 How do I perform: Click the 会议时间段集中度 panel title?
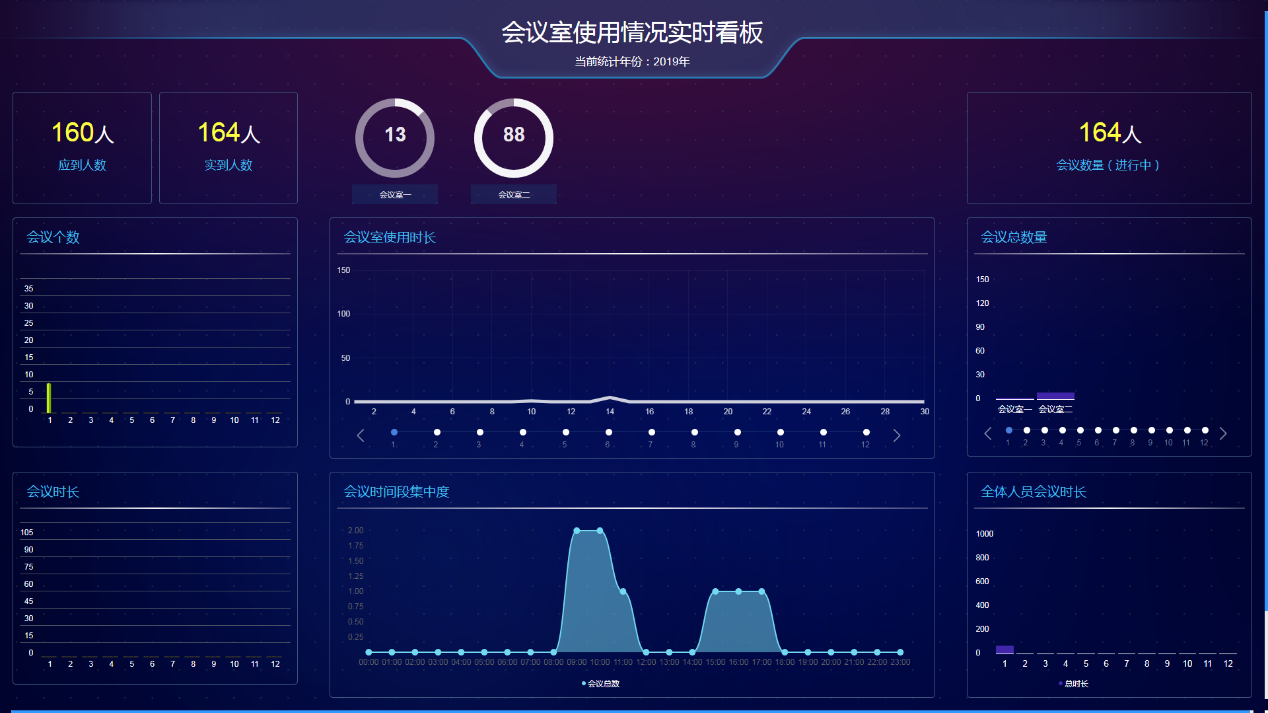tap(397, 492)
